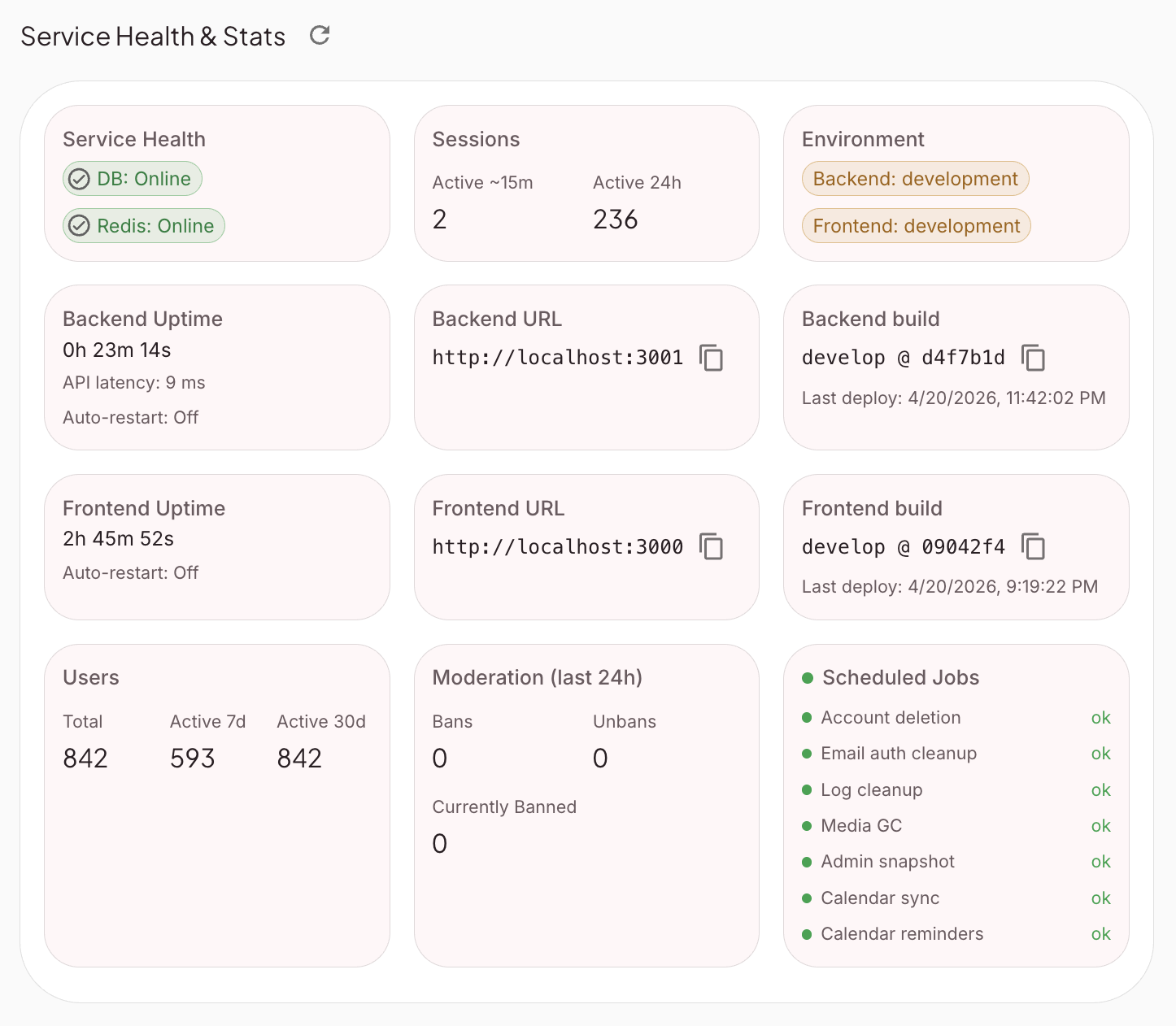Viewport: 1176px width, 1026px height.
Task: Copy the backend build hash d4f7b1d
Action: click(1033, 358)
